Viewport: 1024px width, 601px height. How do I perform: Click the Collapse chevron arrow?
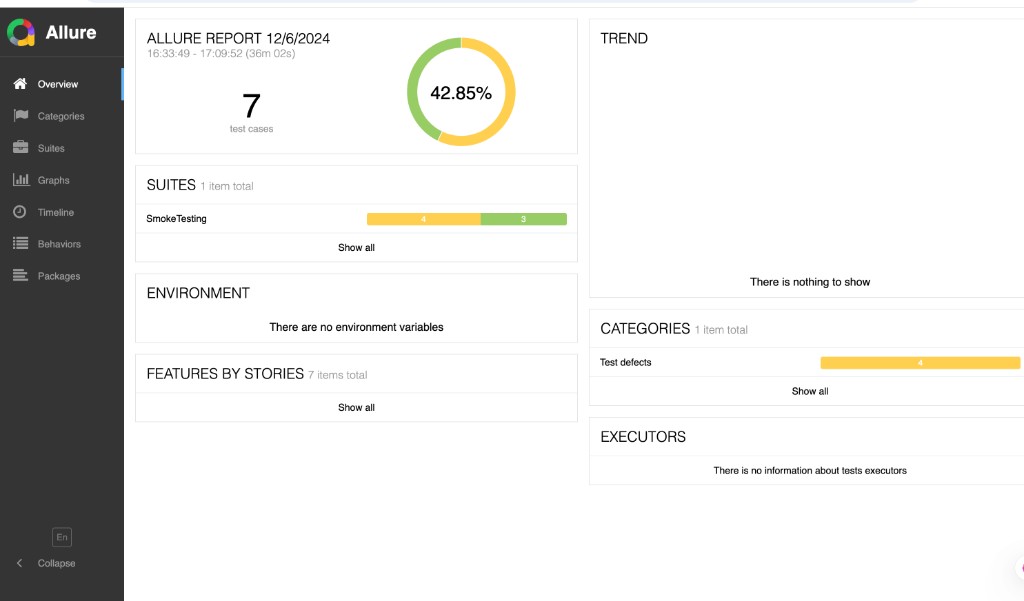coord(20,563)
